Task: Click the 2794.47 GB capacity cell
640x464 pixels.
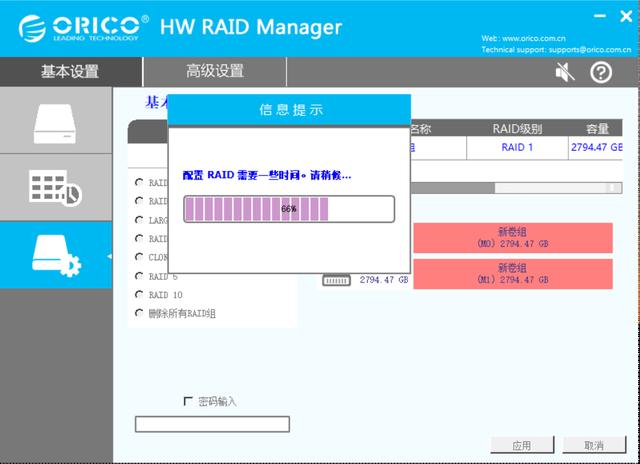Action: pos(596,147)
